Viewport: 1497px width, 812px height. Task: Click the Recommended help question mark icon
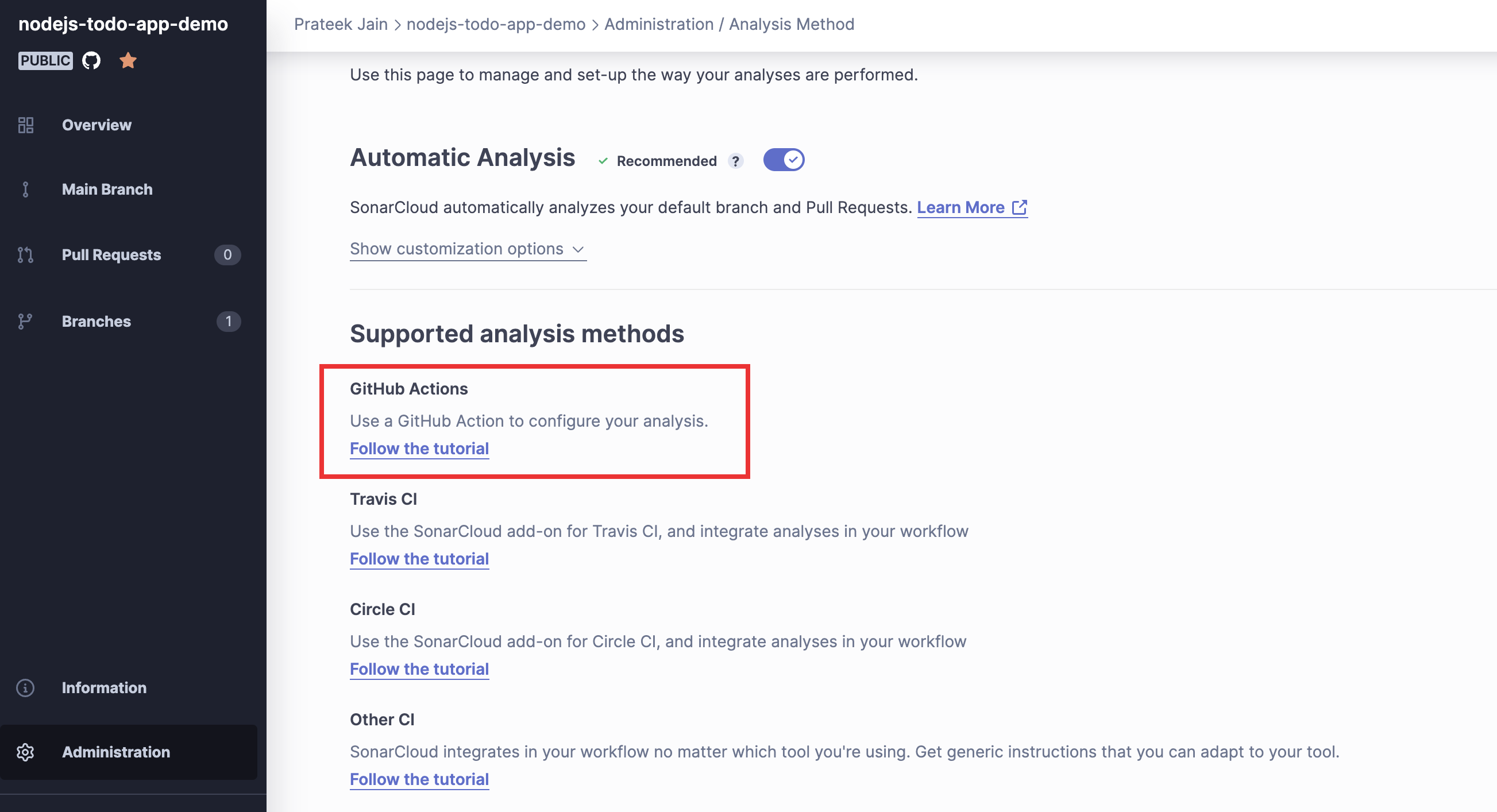(736, 161)
